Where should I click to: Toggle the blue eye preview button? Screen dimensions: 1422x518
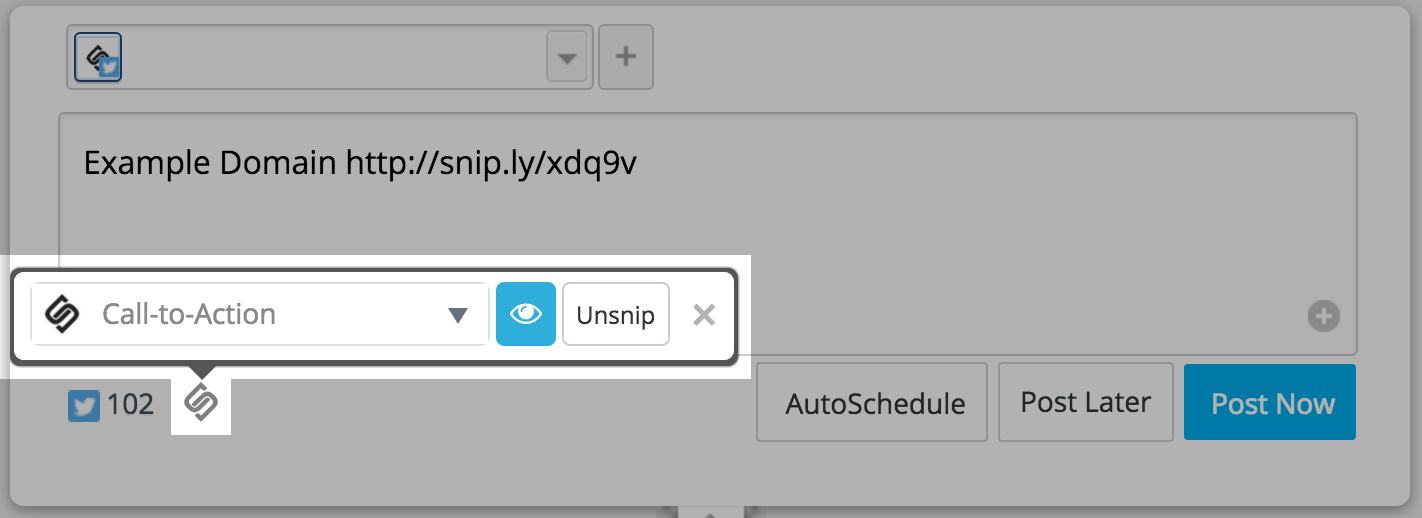(526, 314)
